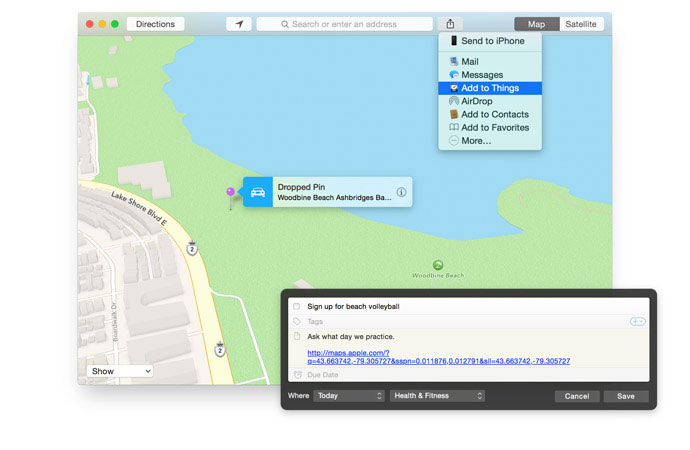Click the note text 'Ask what day we practice.'

point(351,337)
